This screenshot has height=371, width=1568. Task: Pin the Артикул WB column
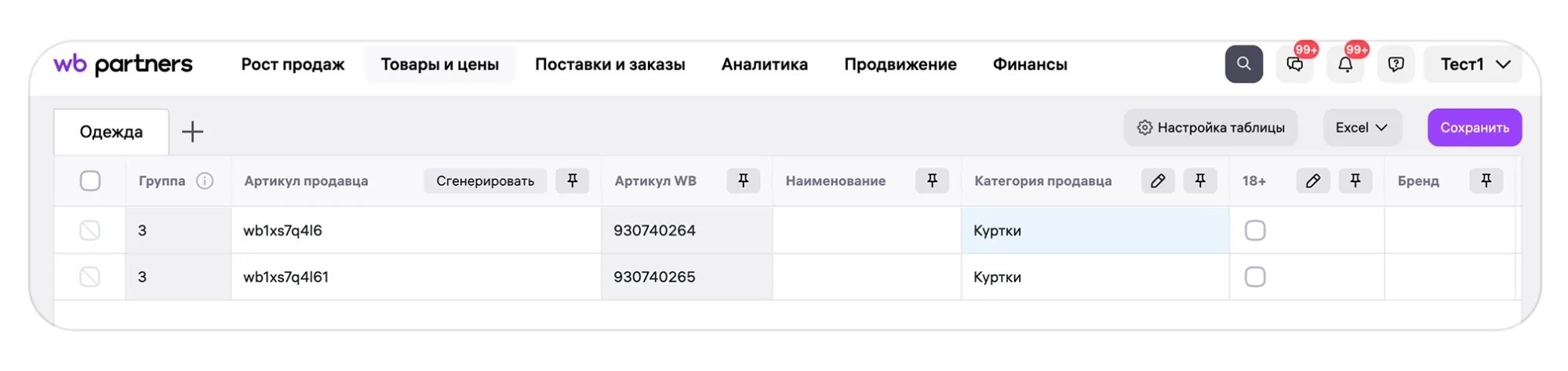[x=744, y=180]
